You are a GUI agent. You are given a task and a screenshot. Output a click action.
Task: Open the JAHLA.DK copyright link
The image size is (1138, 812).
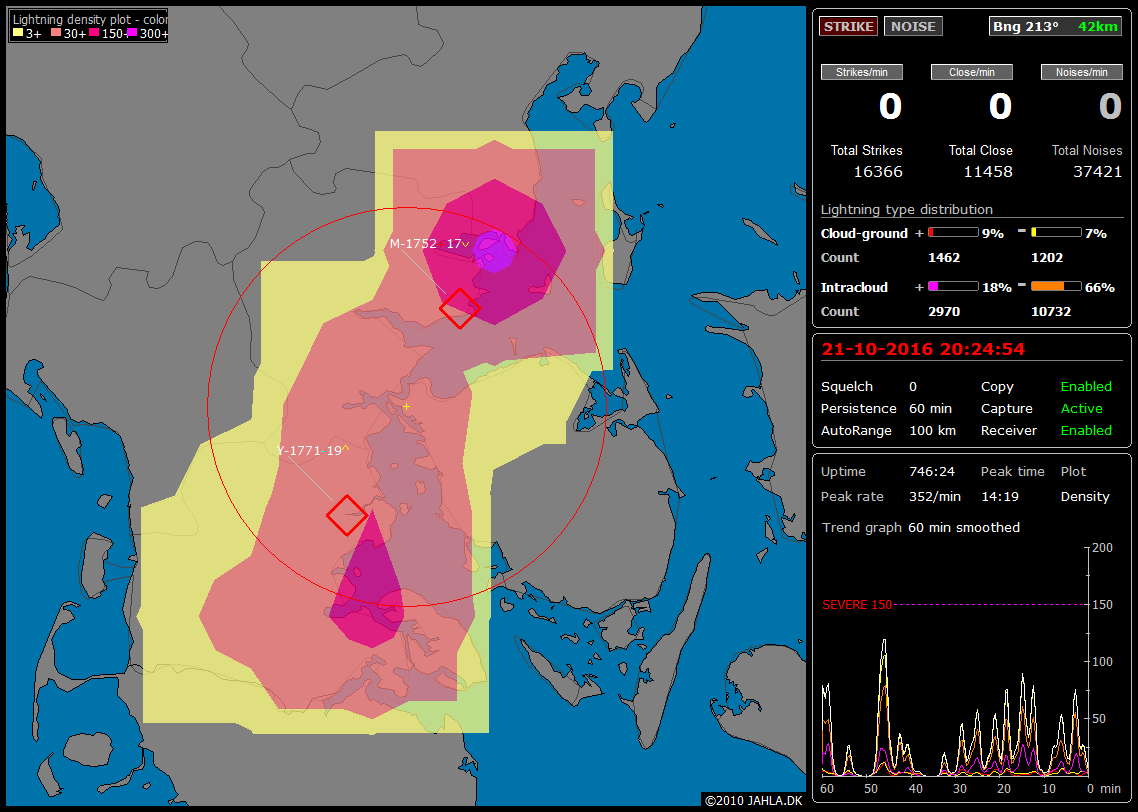753,801
